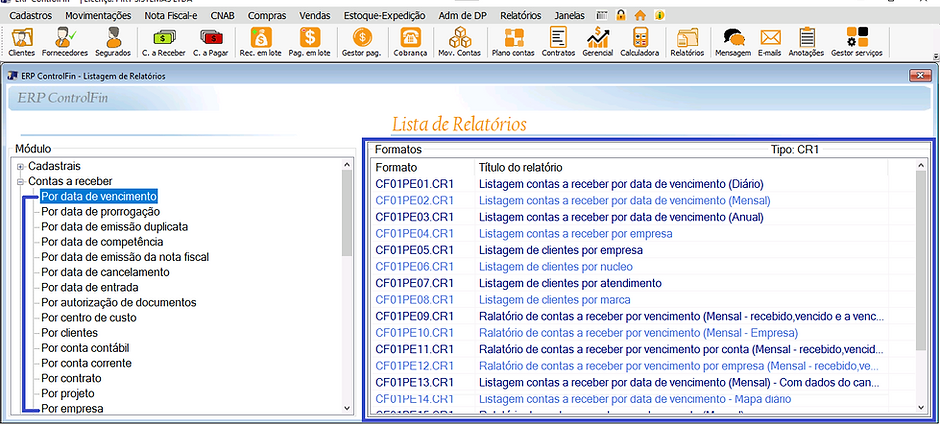Select Listagem de clientes por marca
The height and width of the screenshot is (445, 940).
click(x=555, y=299)
